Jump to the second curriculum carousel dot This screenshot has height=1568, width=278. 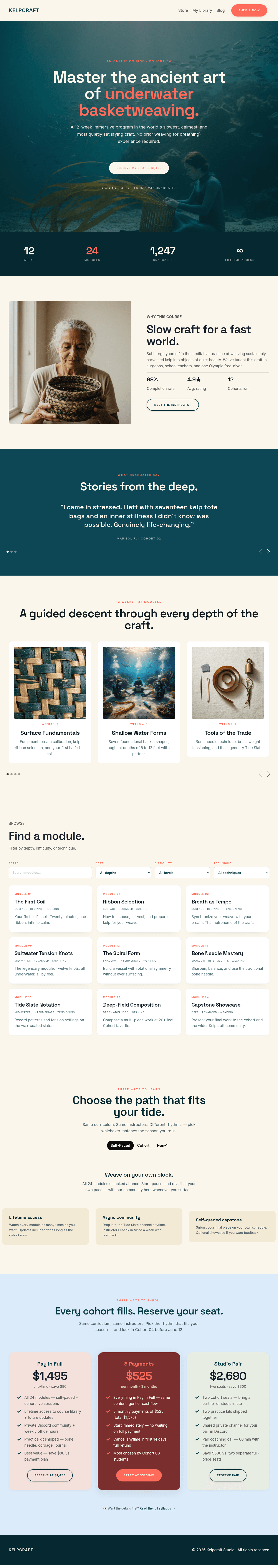click(12, 774)
